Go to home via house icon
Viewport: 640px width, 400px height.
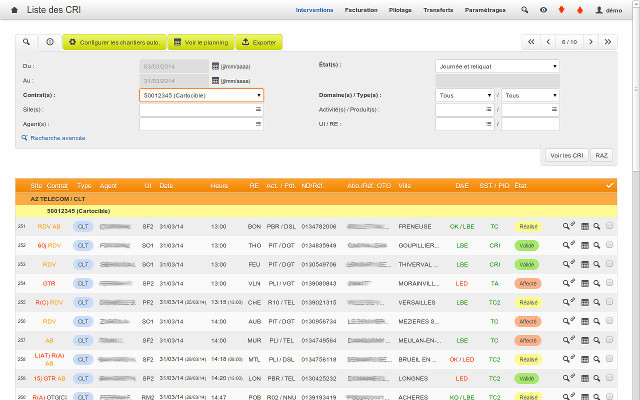(x=14, y=10)
